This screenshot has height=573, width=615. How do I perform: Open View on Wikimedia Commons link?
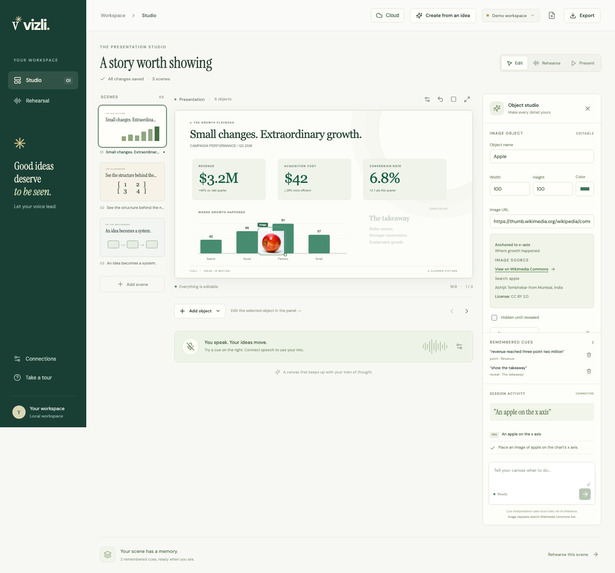tap(525, 269)
